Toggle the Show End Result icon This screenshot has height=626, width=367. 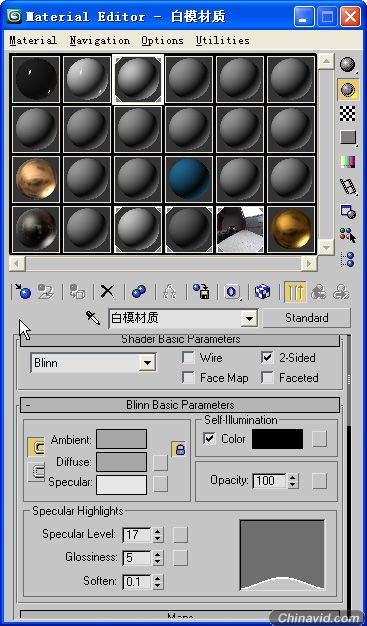[x=295, y=291]
